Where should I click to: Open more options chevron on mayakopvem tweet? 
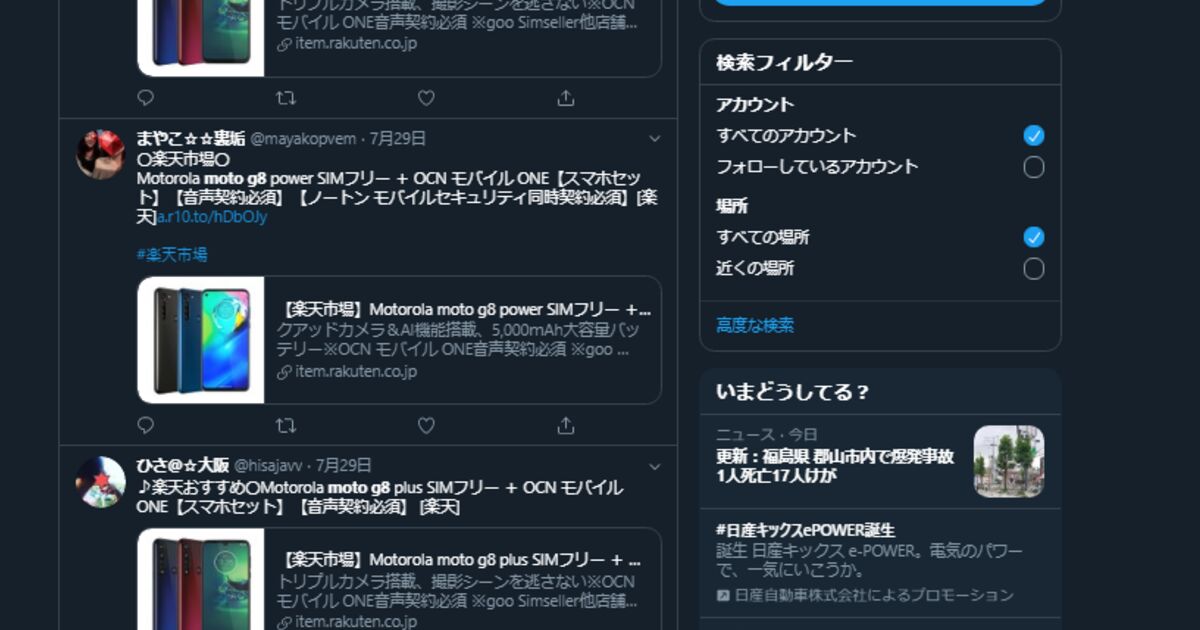(655, 138)
